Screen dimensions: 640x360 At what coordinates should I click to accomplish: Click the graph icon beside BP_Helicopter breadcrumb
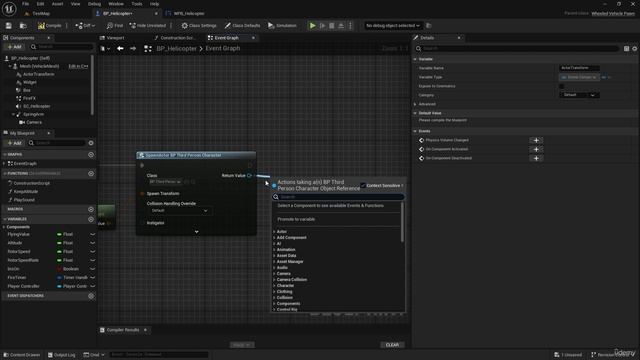tap(148, 49)
